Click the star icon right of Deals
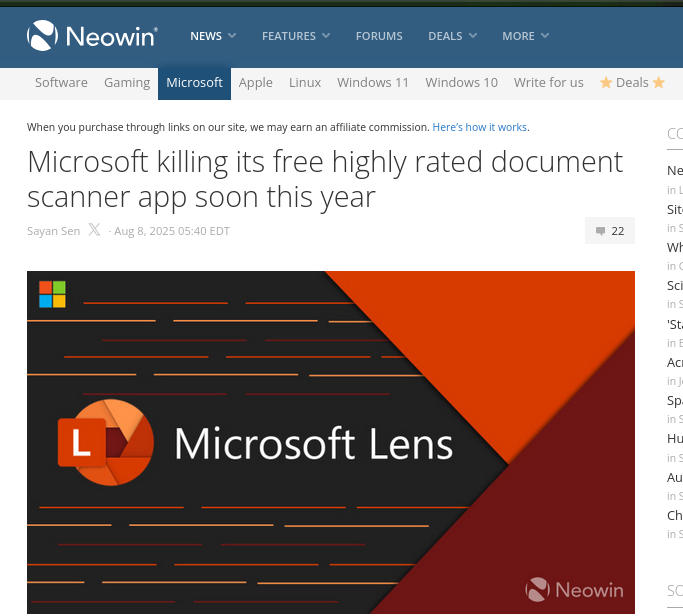Screen dimensions: 683x616 pyautogui.click(x=659, y=82)
